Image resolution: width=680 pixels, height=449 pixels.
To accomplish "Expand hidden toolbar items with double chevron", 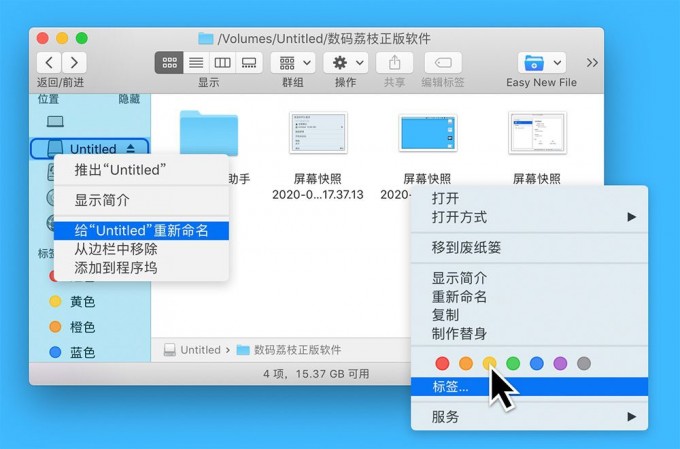I will pyautogui.click(x=592, y=63).
